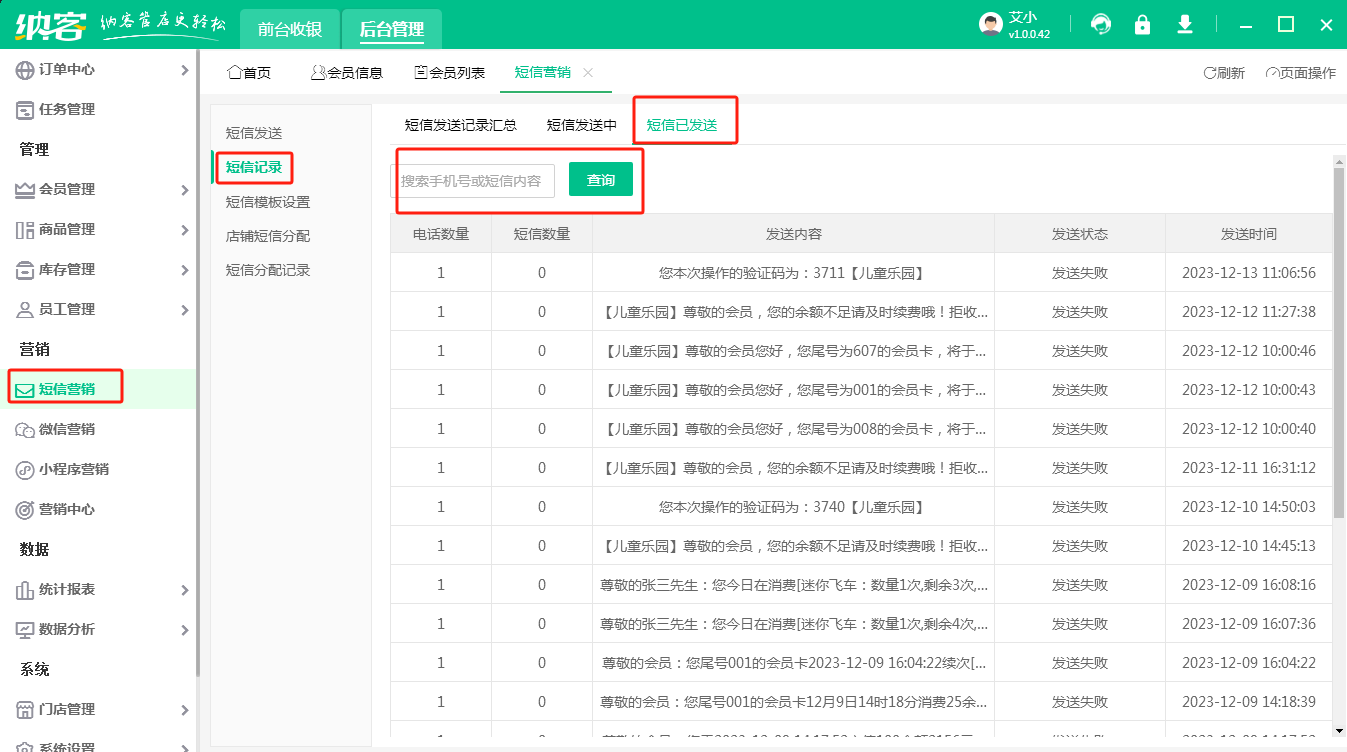Click the phone number search field
1347x752 pixels.
(x=472, y=181)
